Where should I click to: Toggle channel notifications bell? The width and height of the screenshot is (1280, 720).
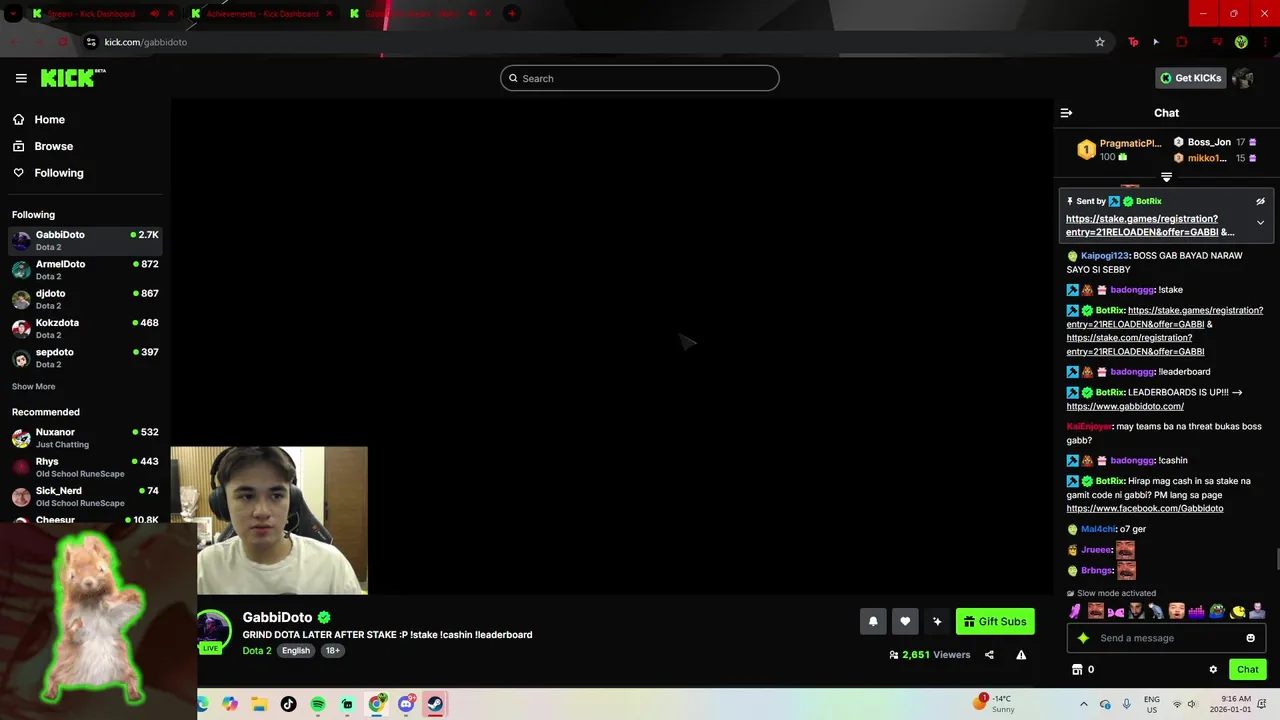[873, 621]
